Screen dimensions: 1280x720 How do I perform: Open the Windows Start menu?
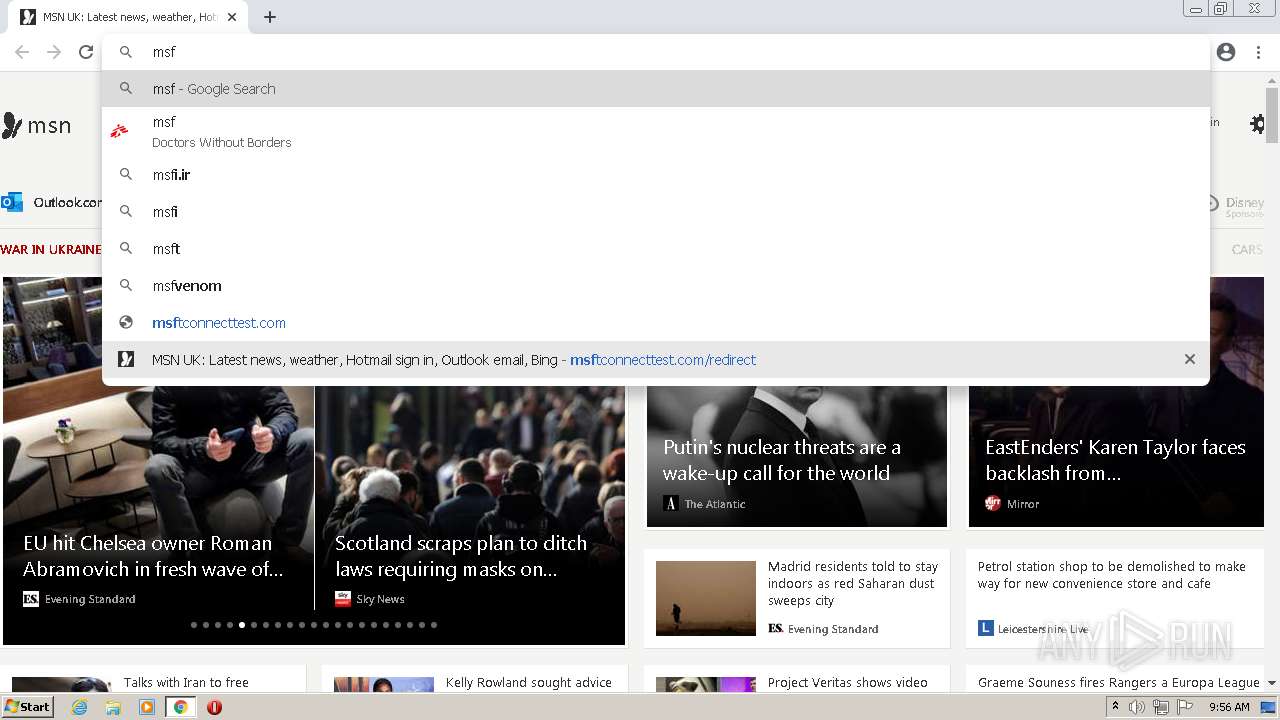click(x=27, y=707)
